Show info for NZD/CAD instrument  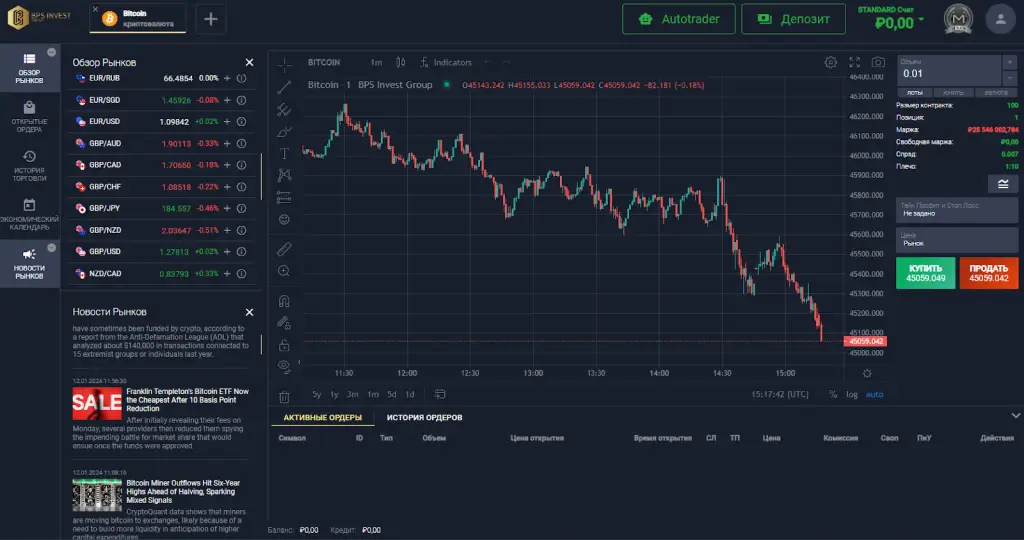(242, 274)
